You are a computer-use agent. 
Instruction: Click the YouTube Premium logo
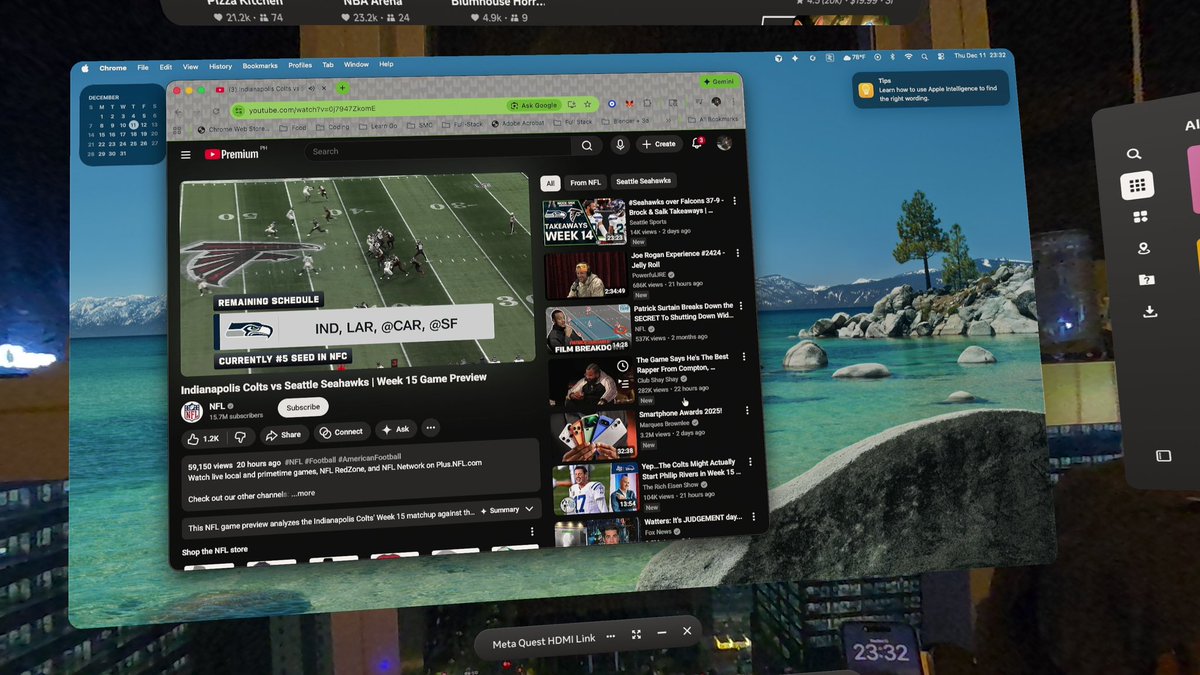point(232,154)
